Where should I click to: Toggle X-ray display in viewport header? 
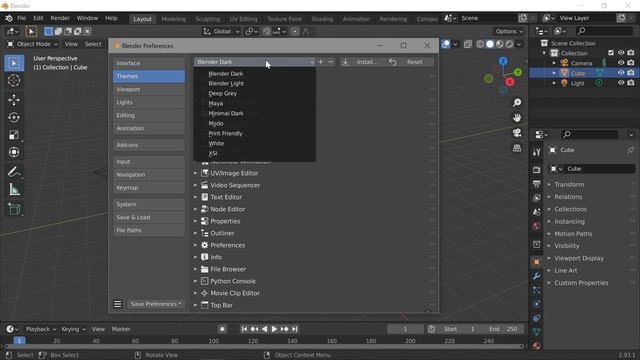pos(468,44)
